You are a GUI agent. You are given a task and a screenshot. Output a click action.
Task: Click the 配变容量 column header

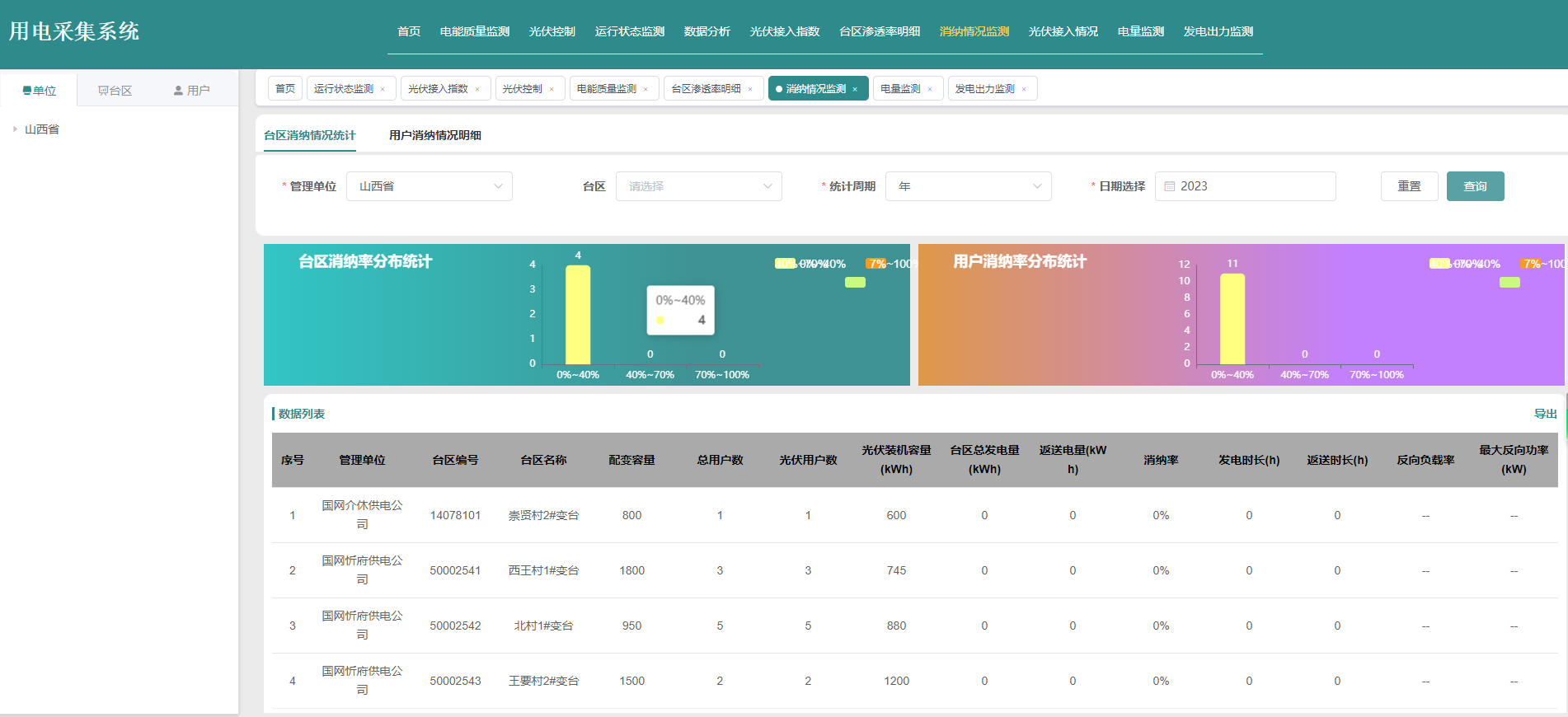click(631, 460)
